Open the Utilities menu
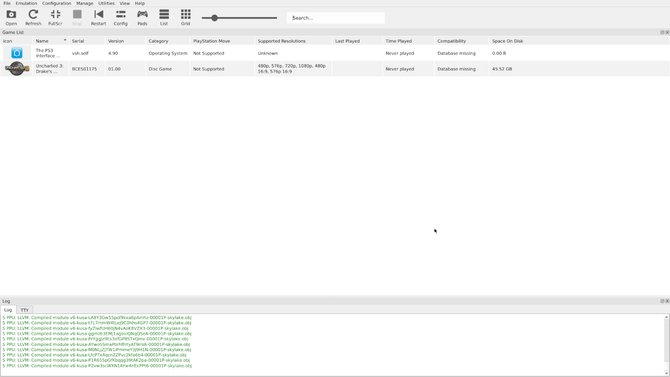Viewport: 670px width, 377px height. (x=106, y=3)
